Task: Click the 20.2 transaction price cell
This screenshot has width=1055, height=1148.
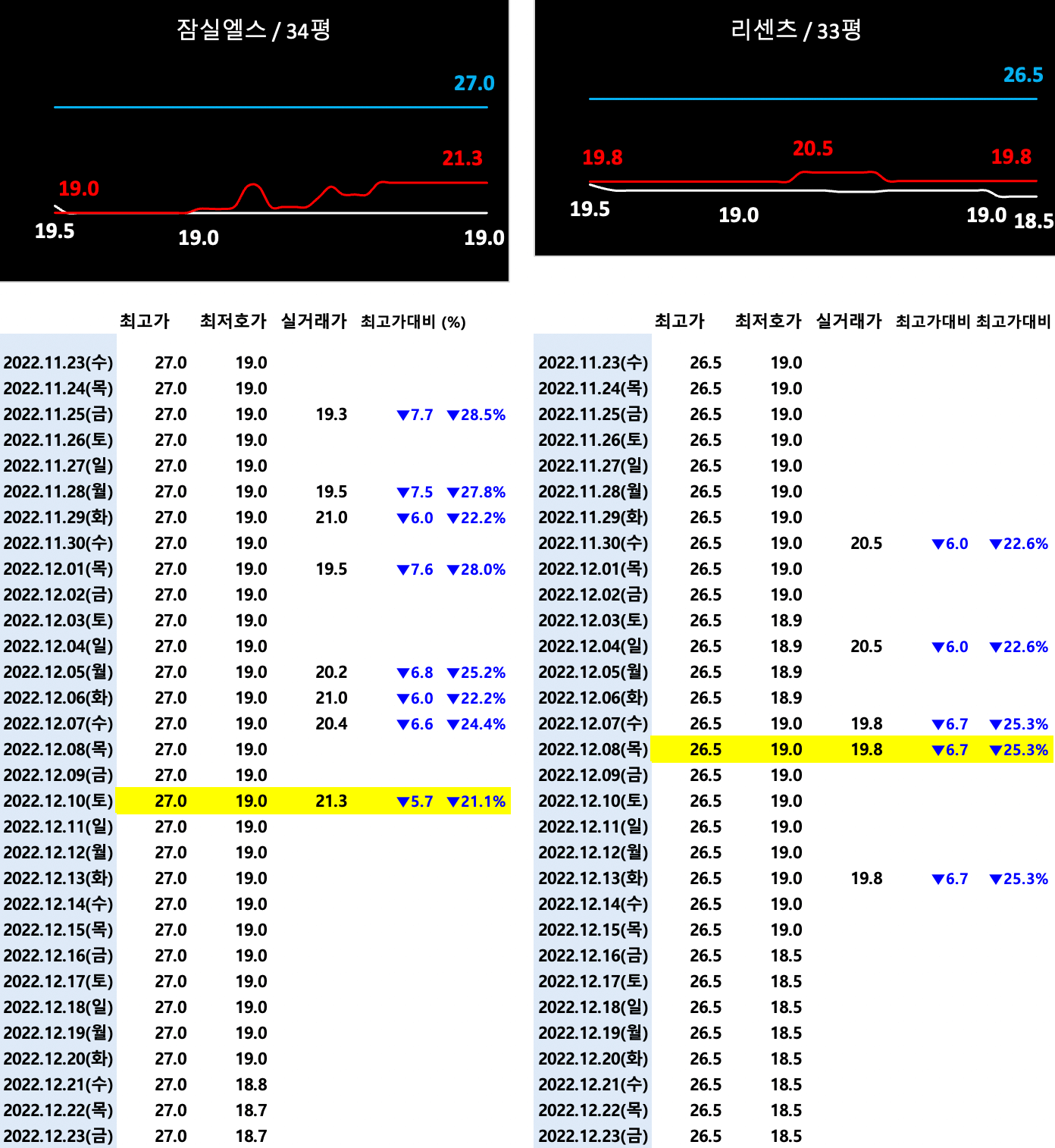Action: [x=331, y=673]
